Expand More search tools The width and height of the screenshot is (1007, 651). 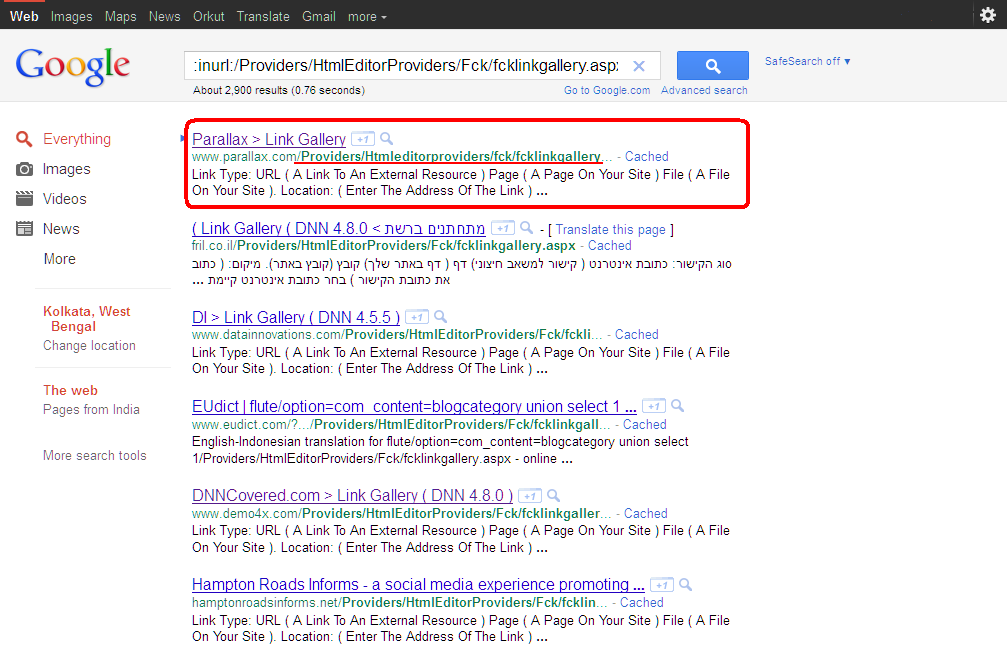coord(94,455)
